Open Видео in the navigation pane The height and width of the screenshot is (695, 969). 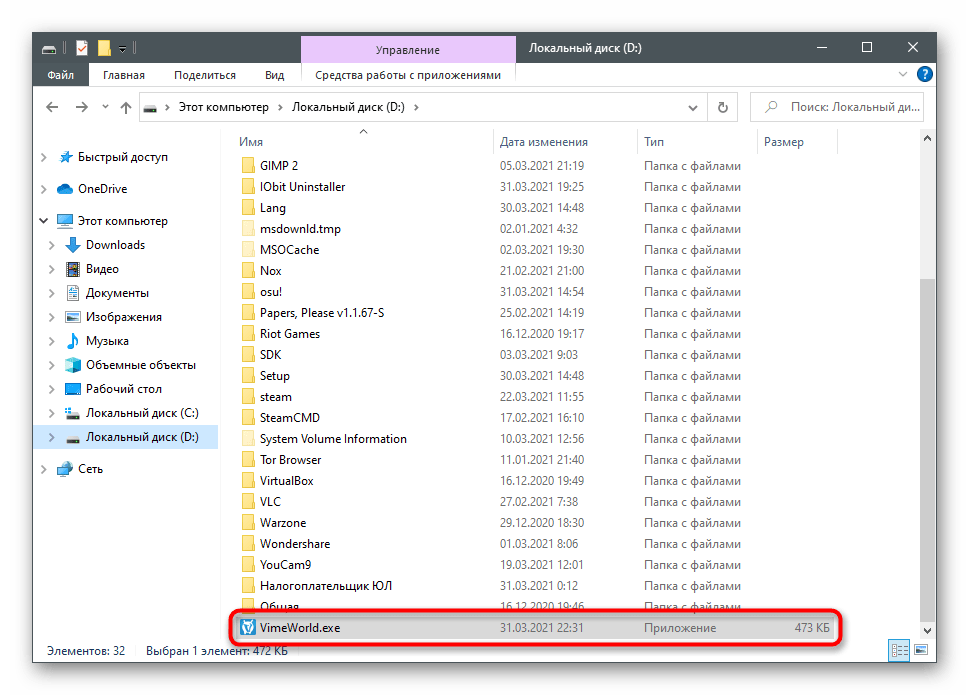point(102,269)
